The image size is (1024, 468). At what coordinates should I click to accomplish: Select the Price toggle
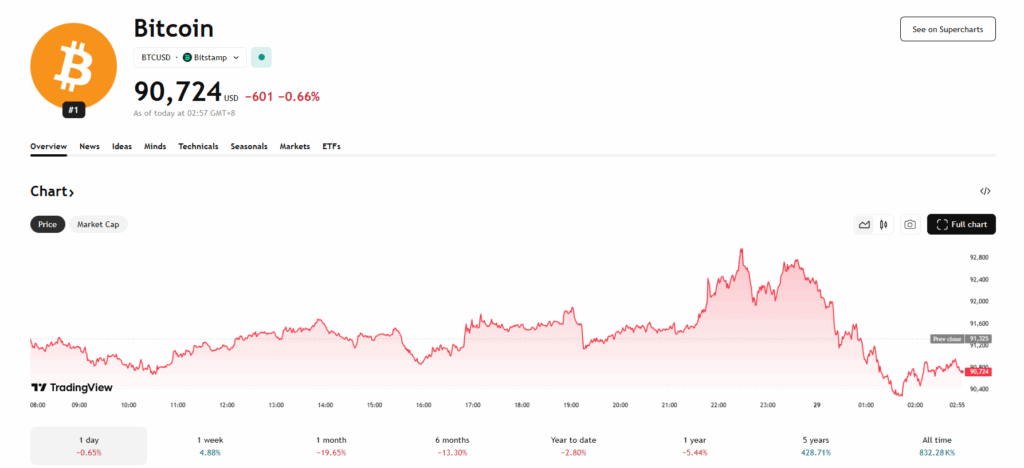pyautogui.click(x=47, y=225)
